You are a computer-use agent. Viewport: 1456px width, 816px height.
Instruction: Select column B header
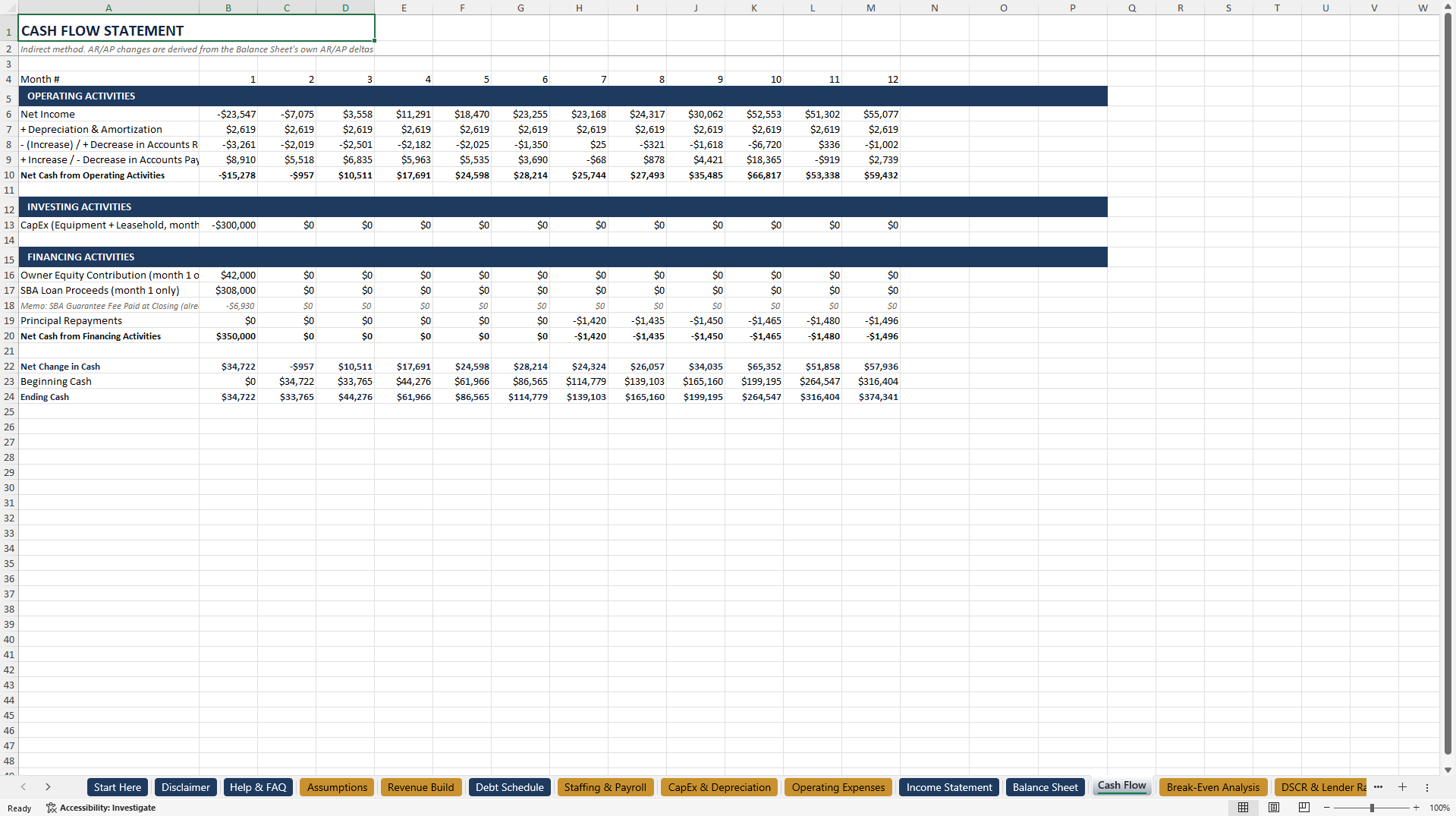coord(228,8)
